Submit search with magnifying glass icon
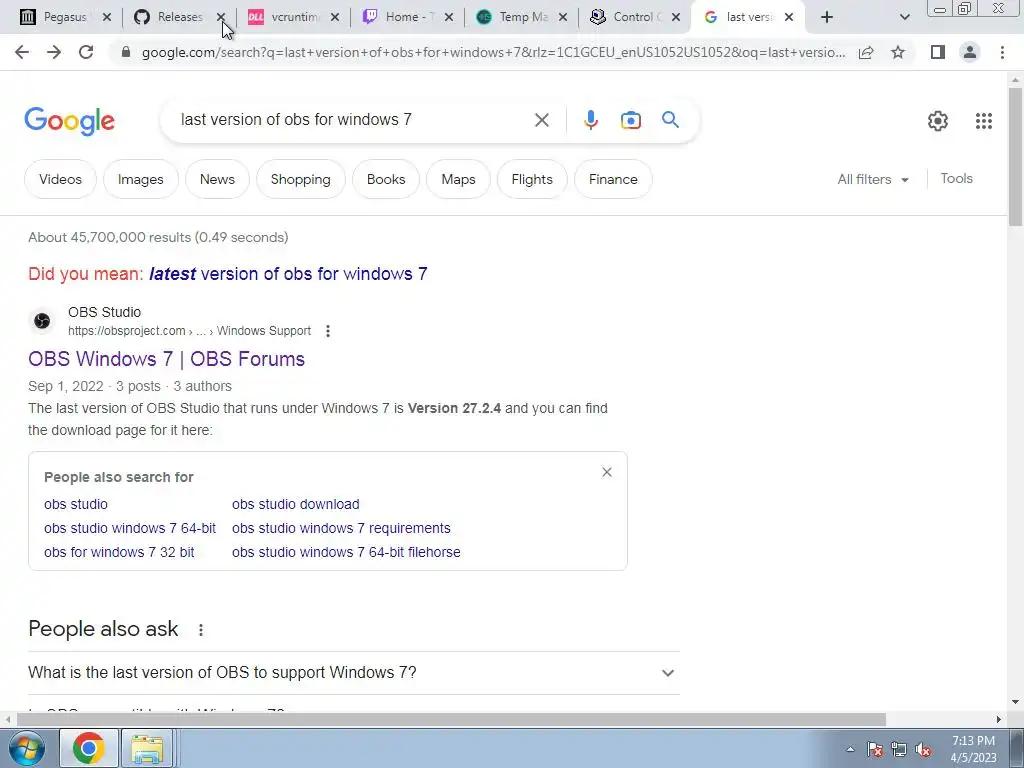 tap(670, 120)
